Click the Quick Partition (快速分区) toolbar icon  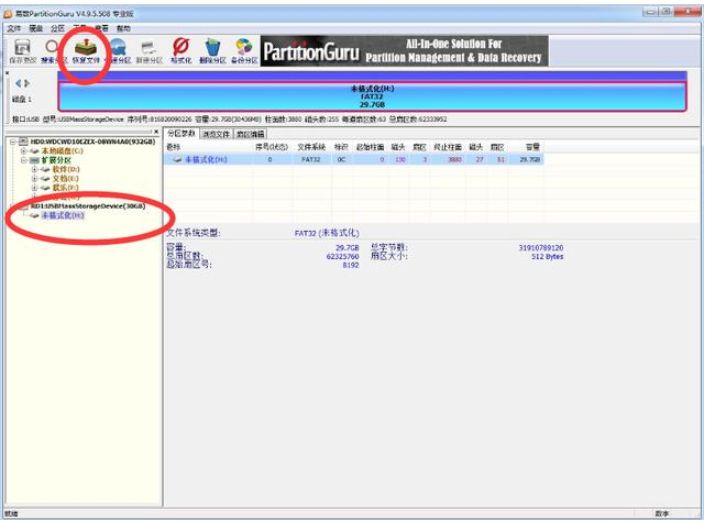[118, 47]
